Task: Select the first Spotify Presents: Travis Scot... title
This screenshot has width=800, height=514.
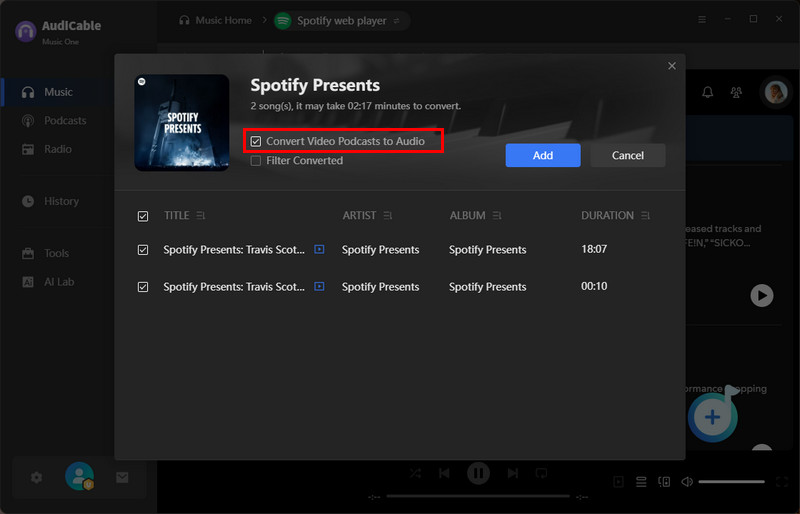Action: [x=234, y=250]
